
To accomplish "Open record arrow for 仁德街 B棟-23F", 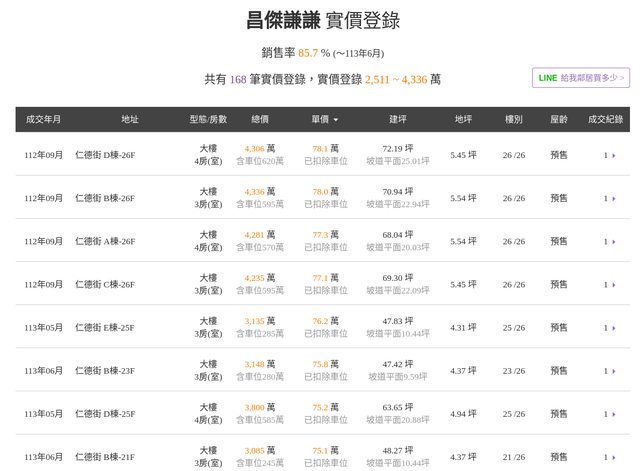I will 609,370.
